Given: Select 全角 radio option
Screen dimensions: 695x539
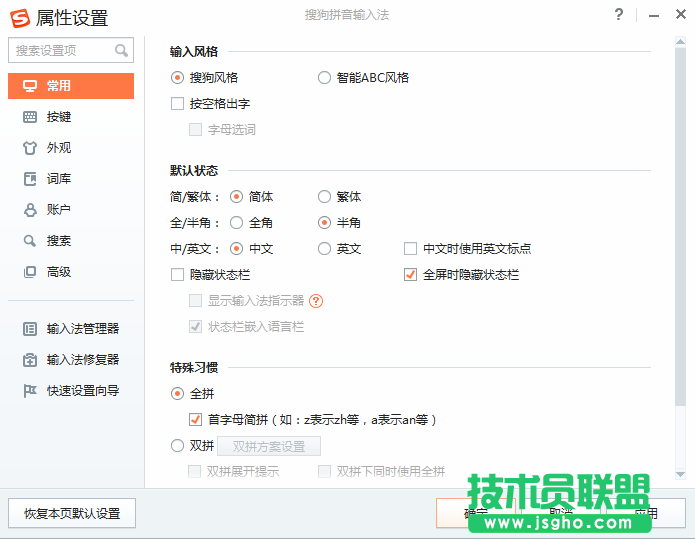Looking at the screenshot, I should pos(236,223).
